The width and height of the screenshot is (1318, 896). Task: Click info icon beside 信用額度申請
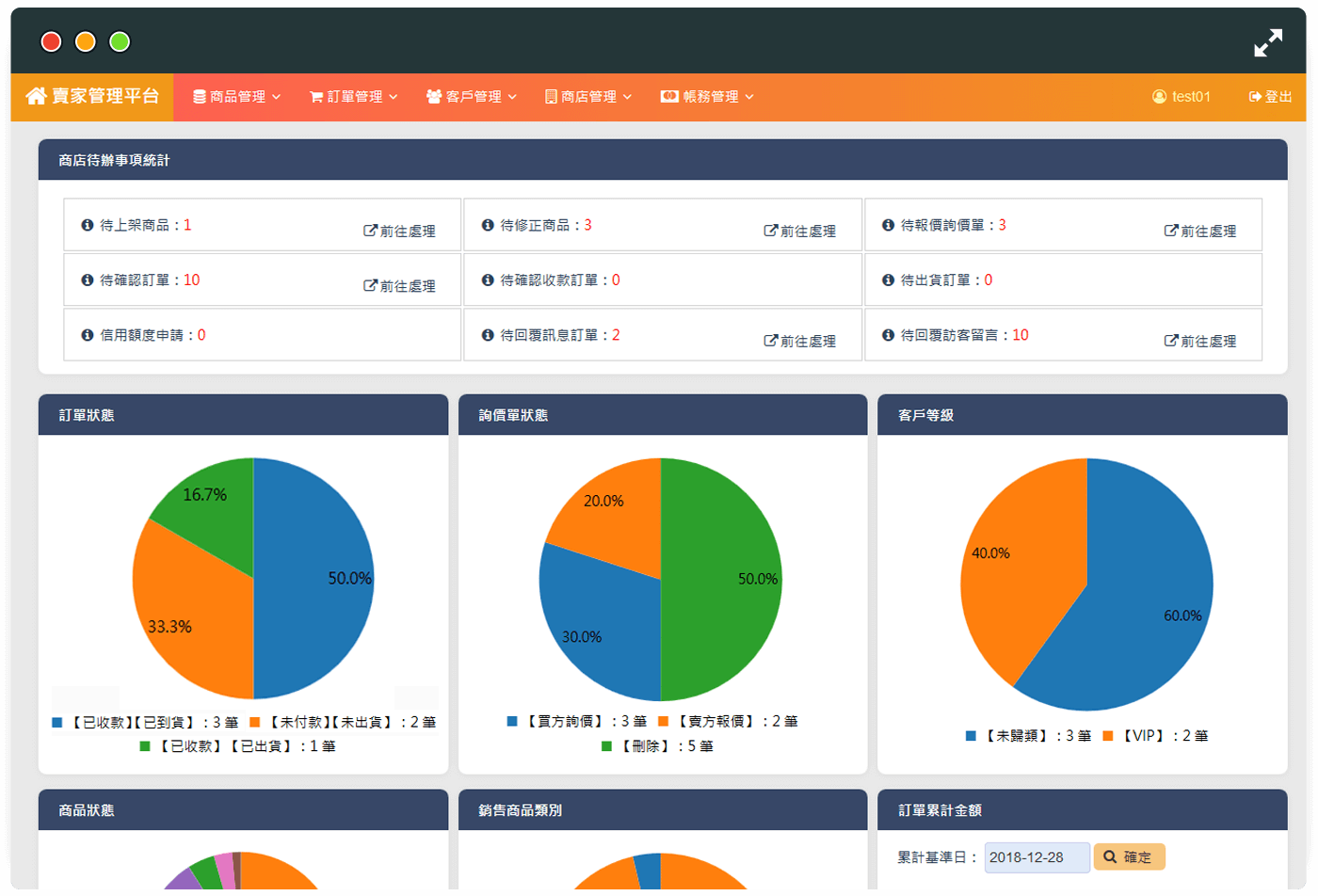pyautogui.click(x=88, y=335)
